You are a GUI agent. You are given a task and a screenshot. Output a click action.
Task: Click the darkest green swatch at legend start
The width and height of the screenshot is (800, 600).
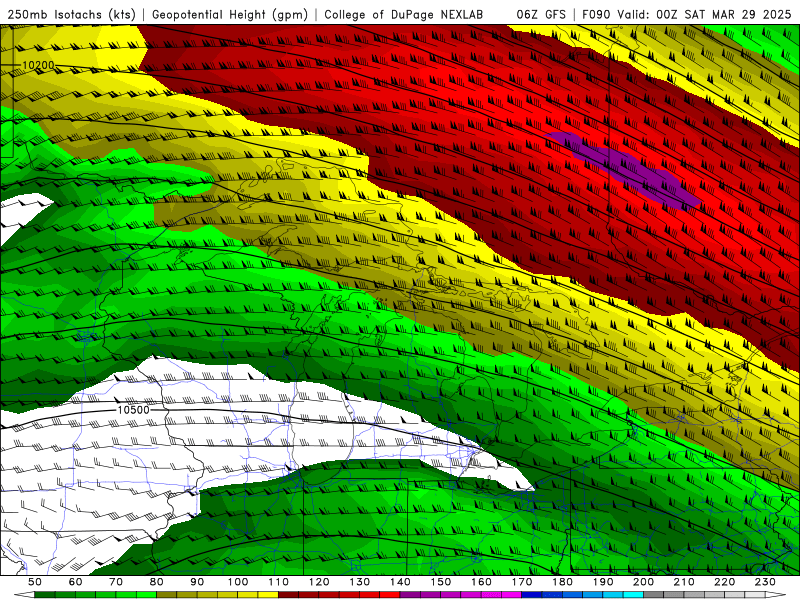click(x=45, y=595)
